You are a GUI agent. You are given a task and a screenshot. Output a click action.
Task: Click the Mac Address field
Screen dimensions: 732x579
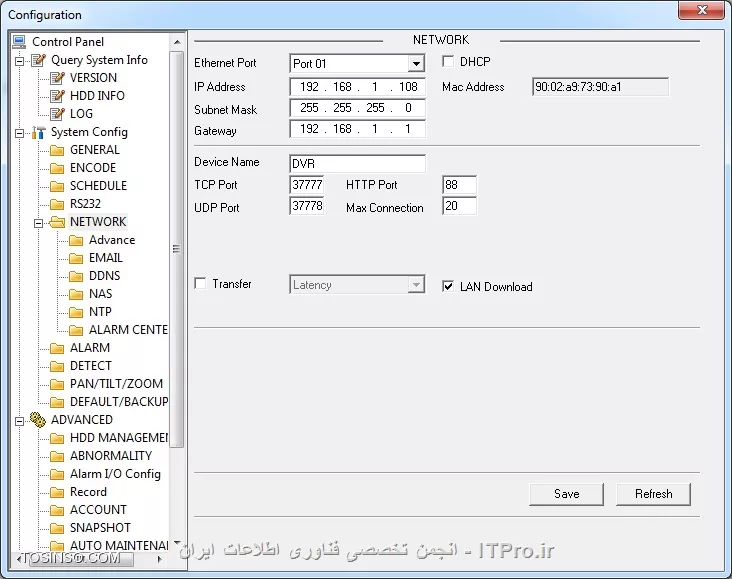click(x=600, y=87)
